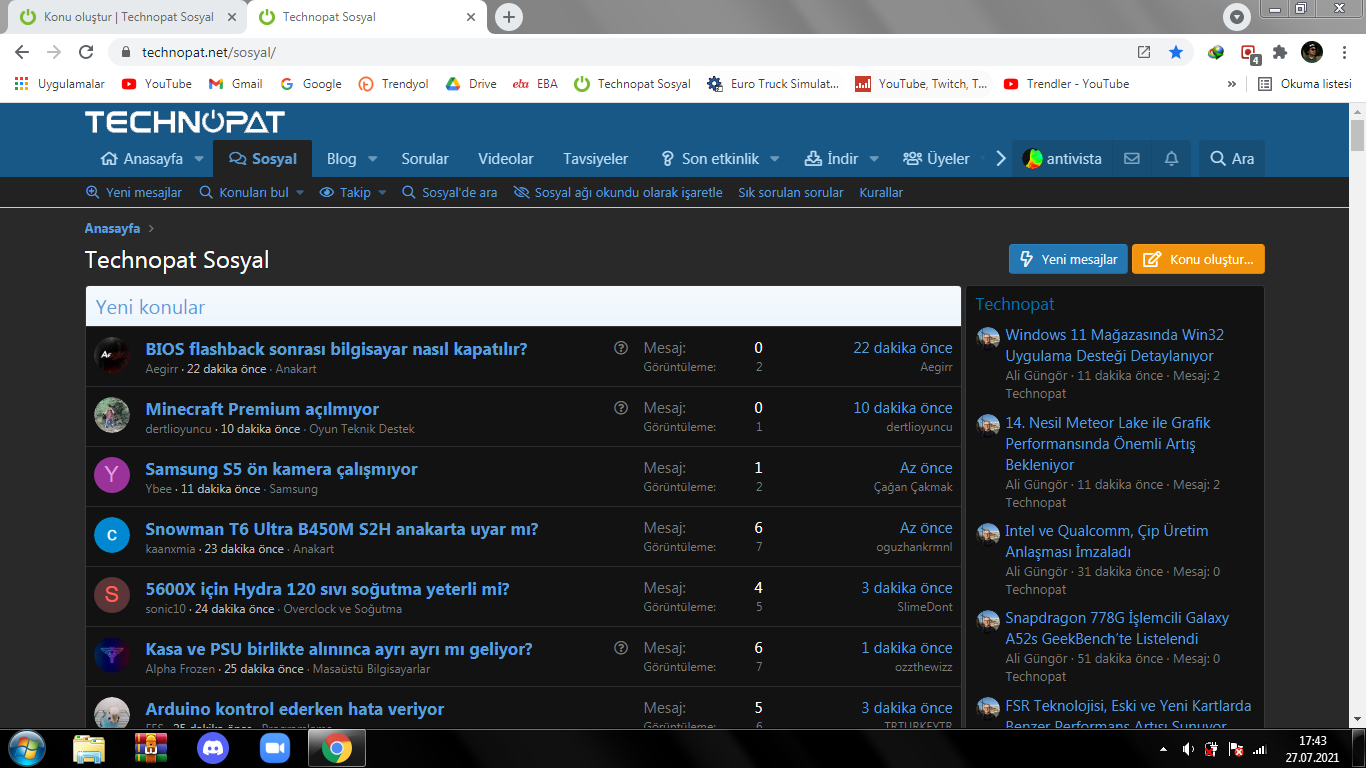
Task: Open 'Samsung S5 ön kamera çalışmıyor' thread
Action: 281,469
